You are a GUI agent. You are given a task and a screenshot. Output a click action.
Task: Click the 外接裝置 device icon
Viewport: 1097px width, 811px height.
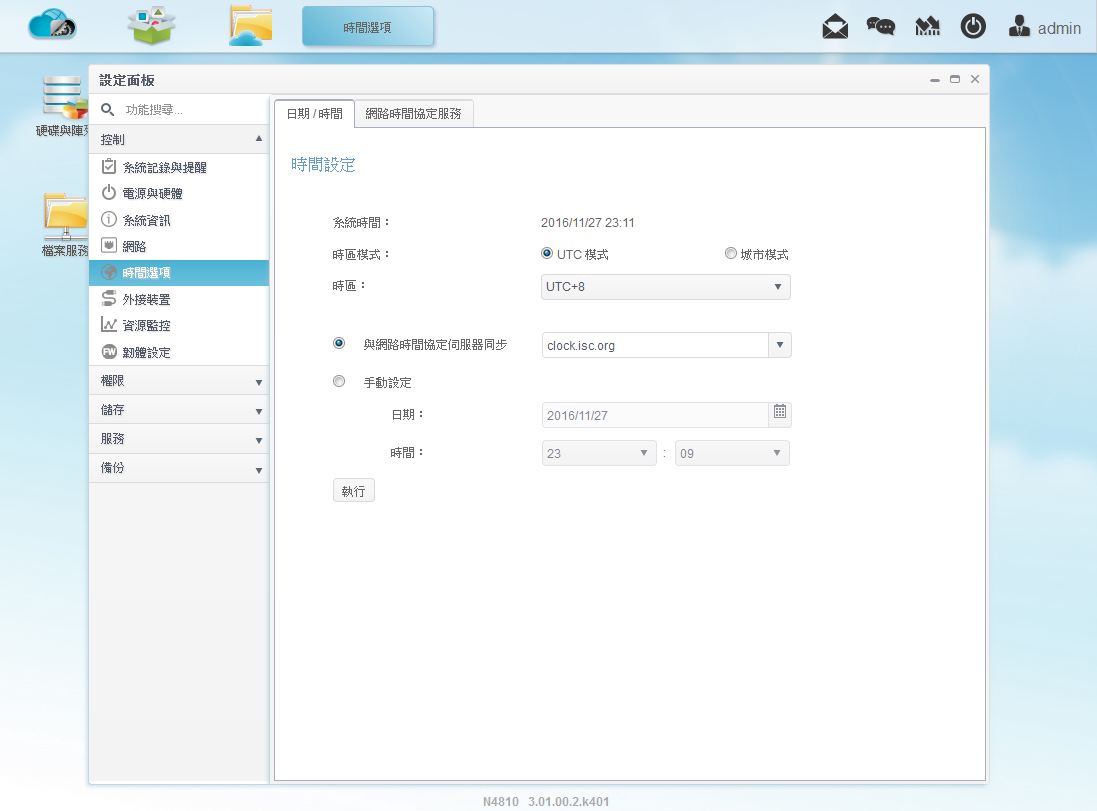108,299
